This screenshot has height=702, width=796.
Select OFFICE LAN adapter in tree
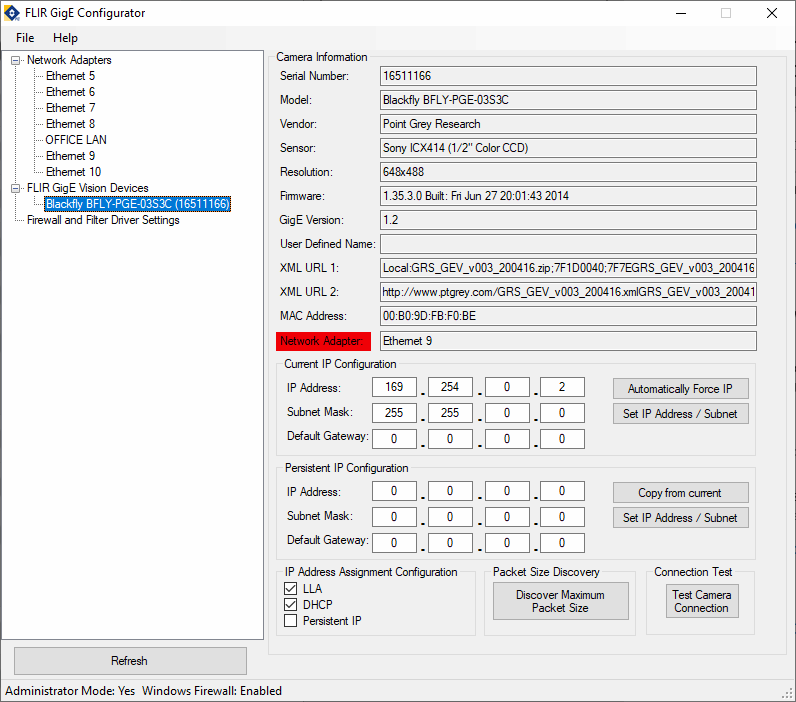point(76,140)
